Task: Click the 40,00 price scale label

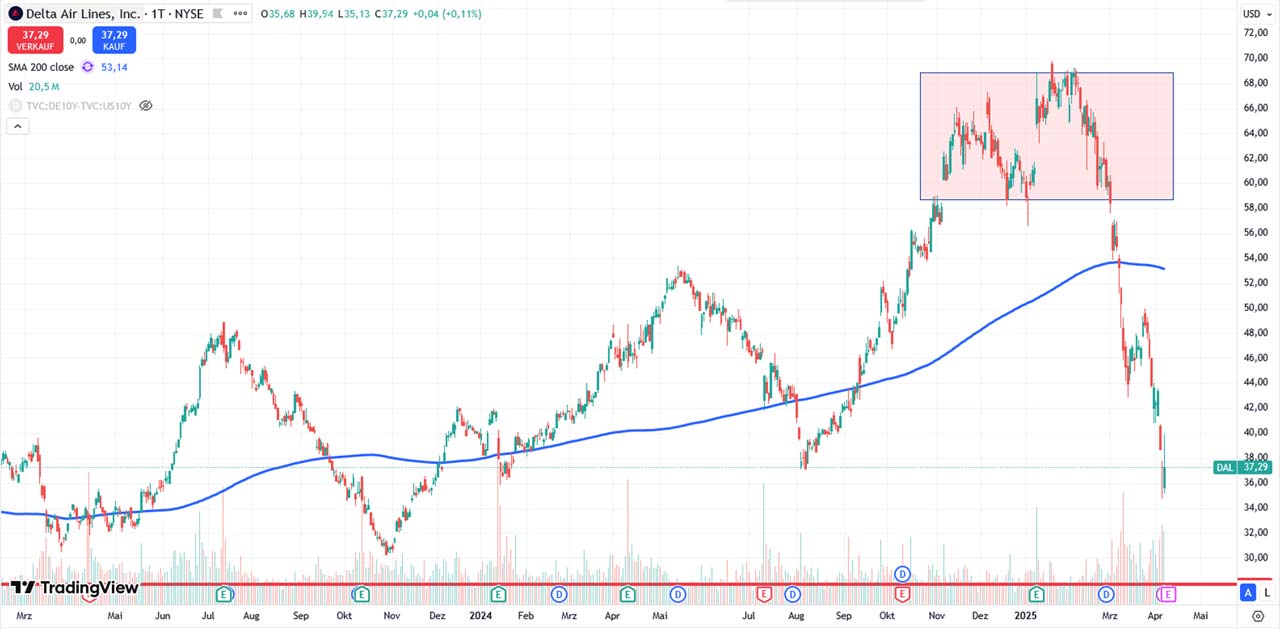Action: 1255,432
